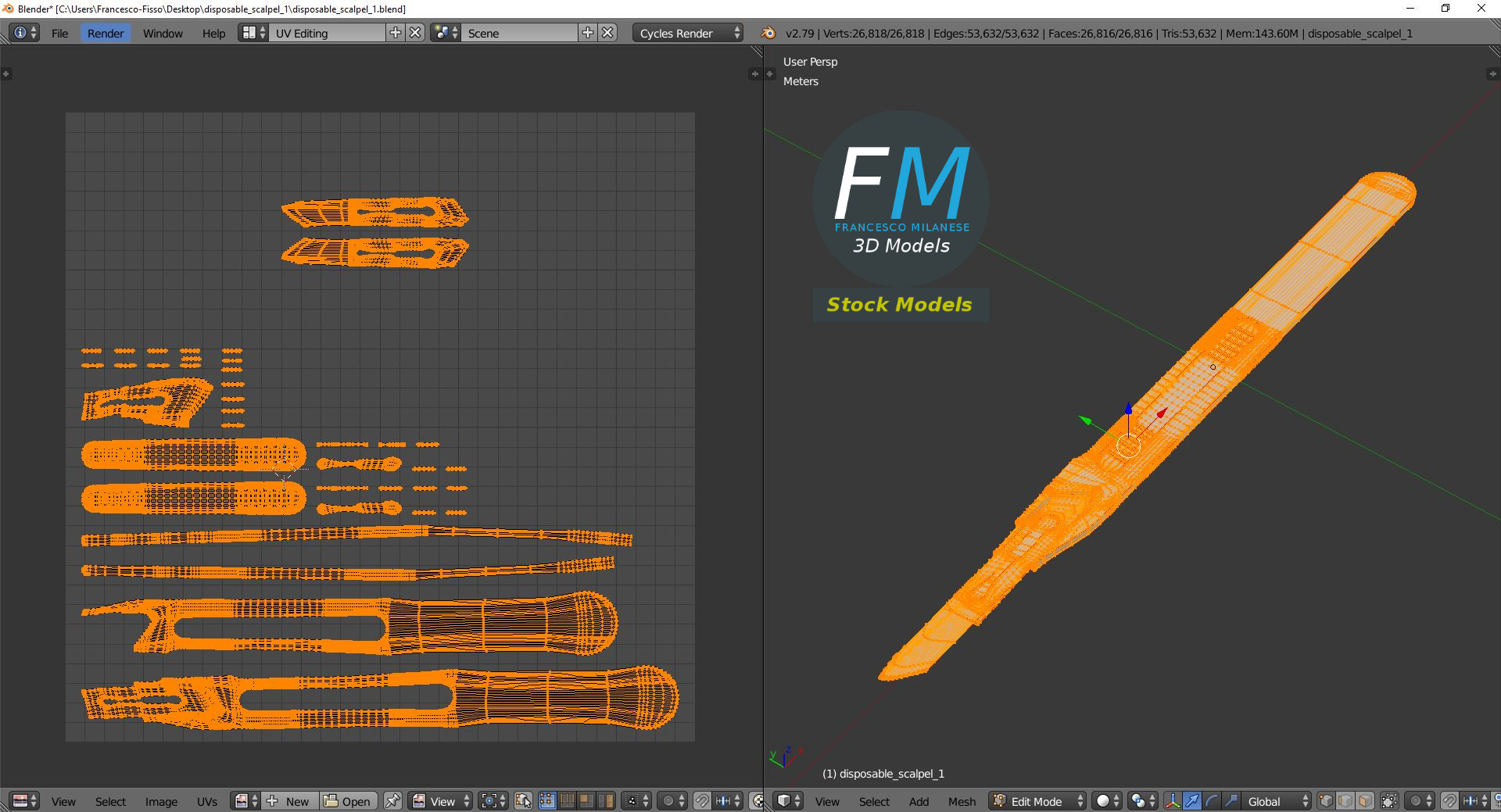The image size is (1501, 812).
Task: Open the Cycles Render engine dropdown
Action: pyautogui.click(x=688, y=33)
